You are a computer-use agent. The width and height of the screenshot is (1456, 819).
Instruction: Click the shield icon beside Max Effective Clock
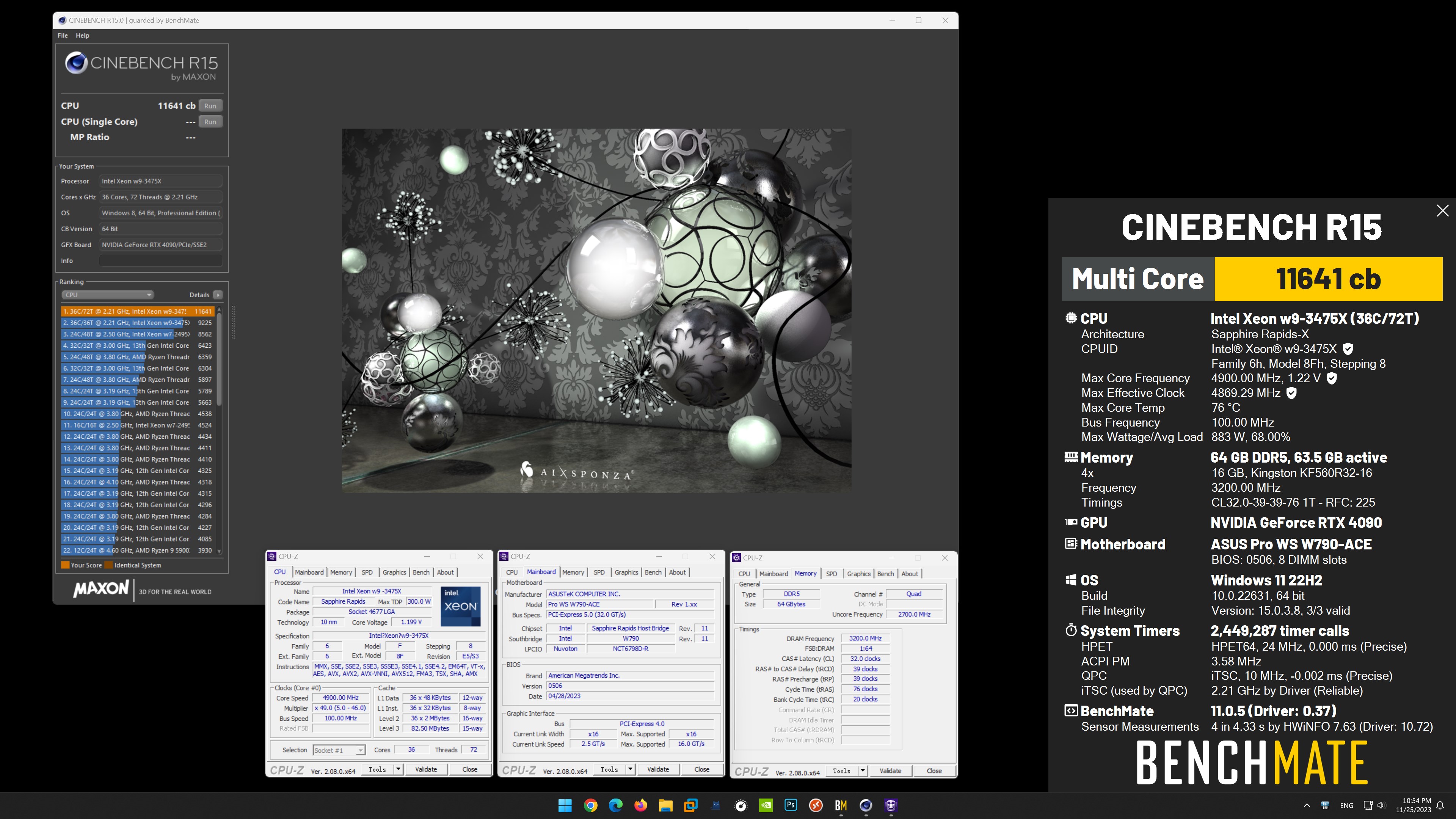[x=1291, y=393]
